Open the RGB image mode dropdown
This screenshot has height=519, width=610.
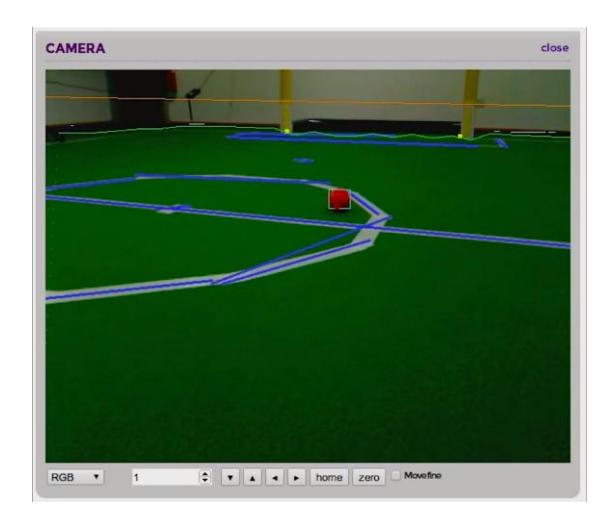[x=76, y=477]
